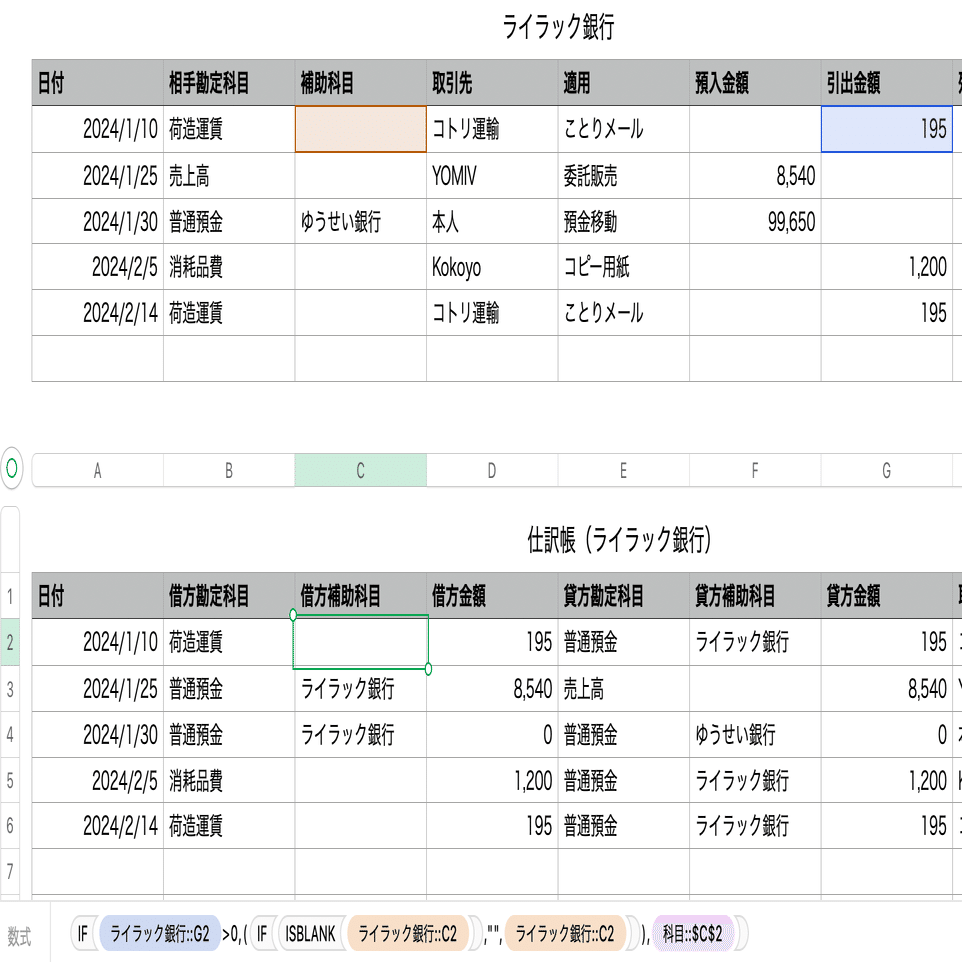Click the bottom-right selection handle of the selected cell

click(428, 668)
